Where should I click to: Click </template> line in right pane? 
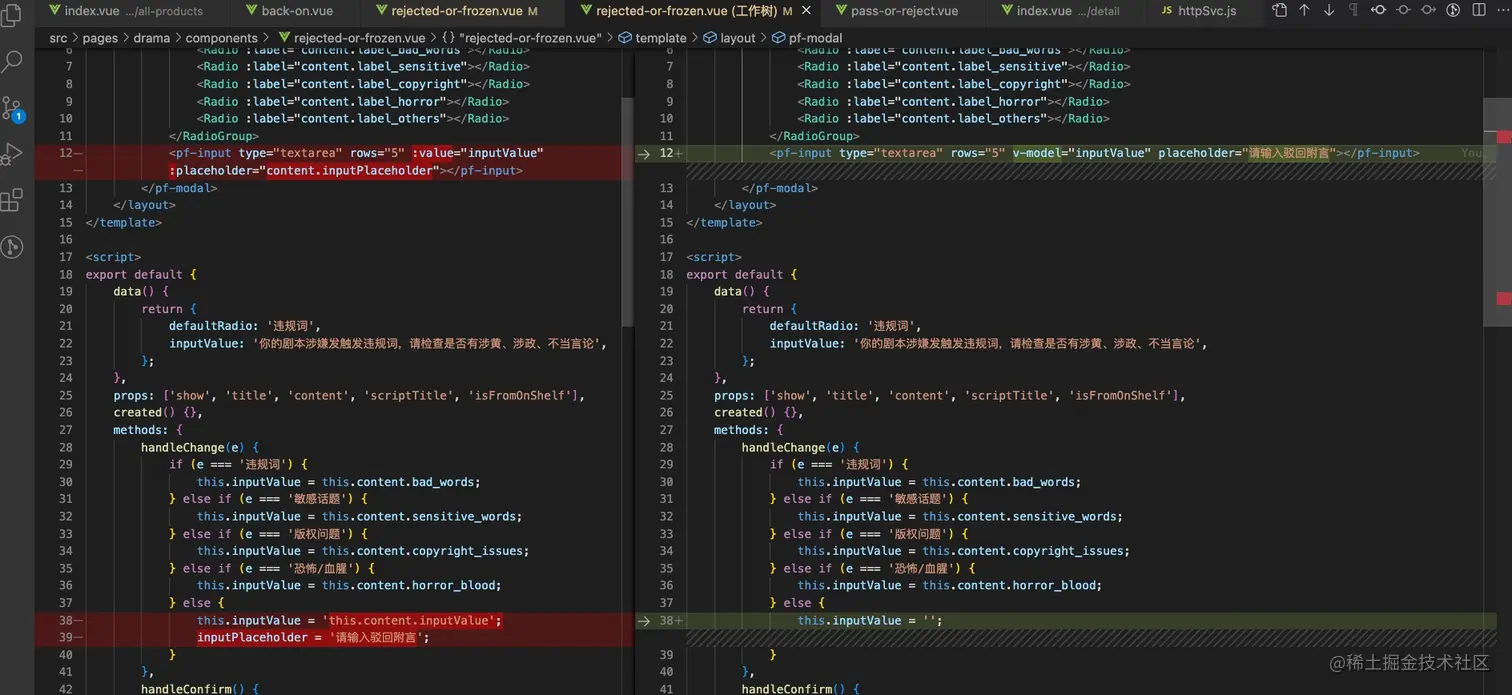coord(724,223)
